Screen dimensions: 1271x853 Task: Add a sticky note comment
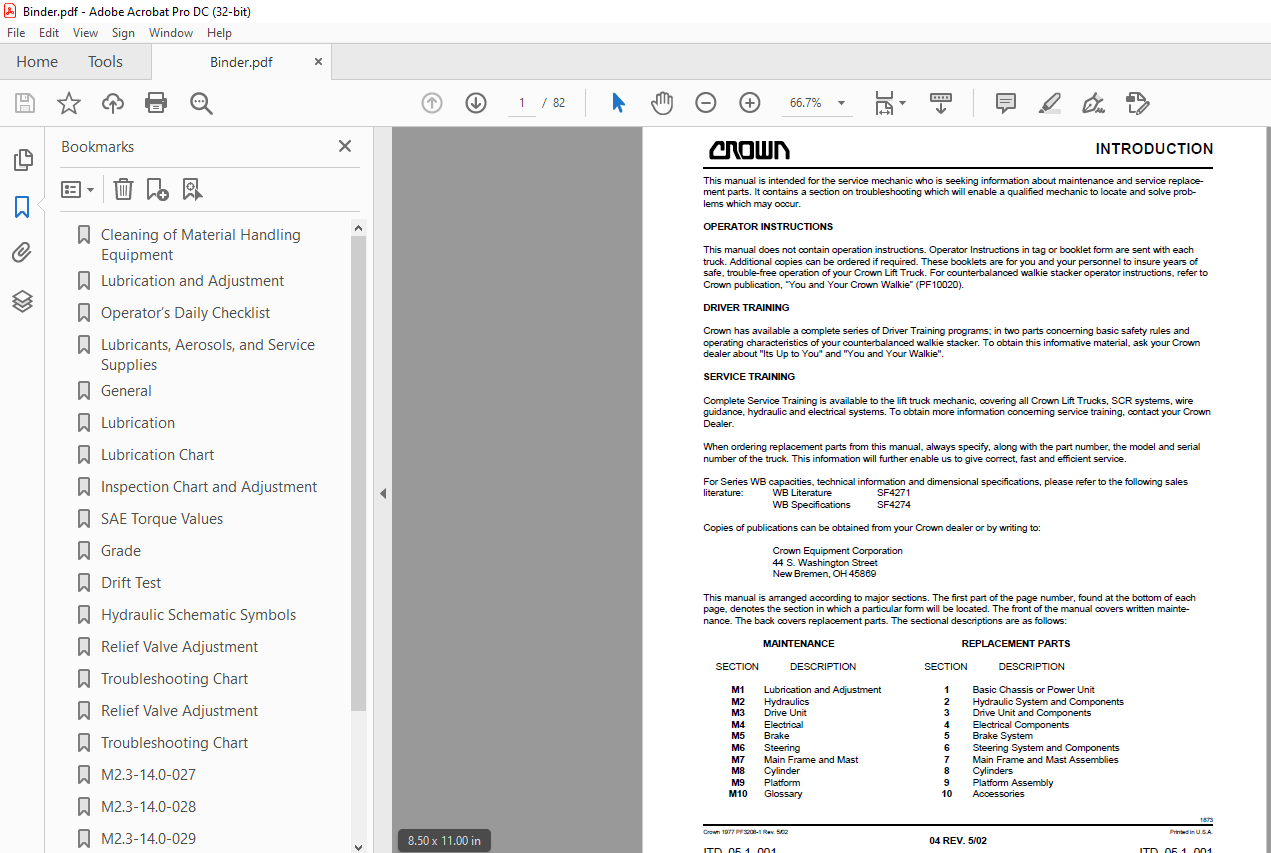(x=1006, y=103)
